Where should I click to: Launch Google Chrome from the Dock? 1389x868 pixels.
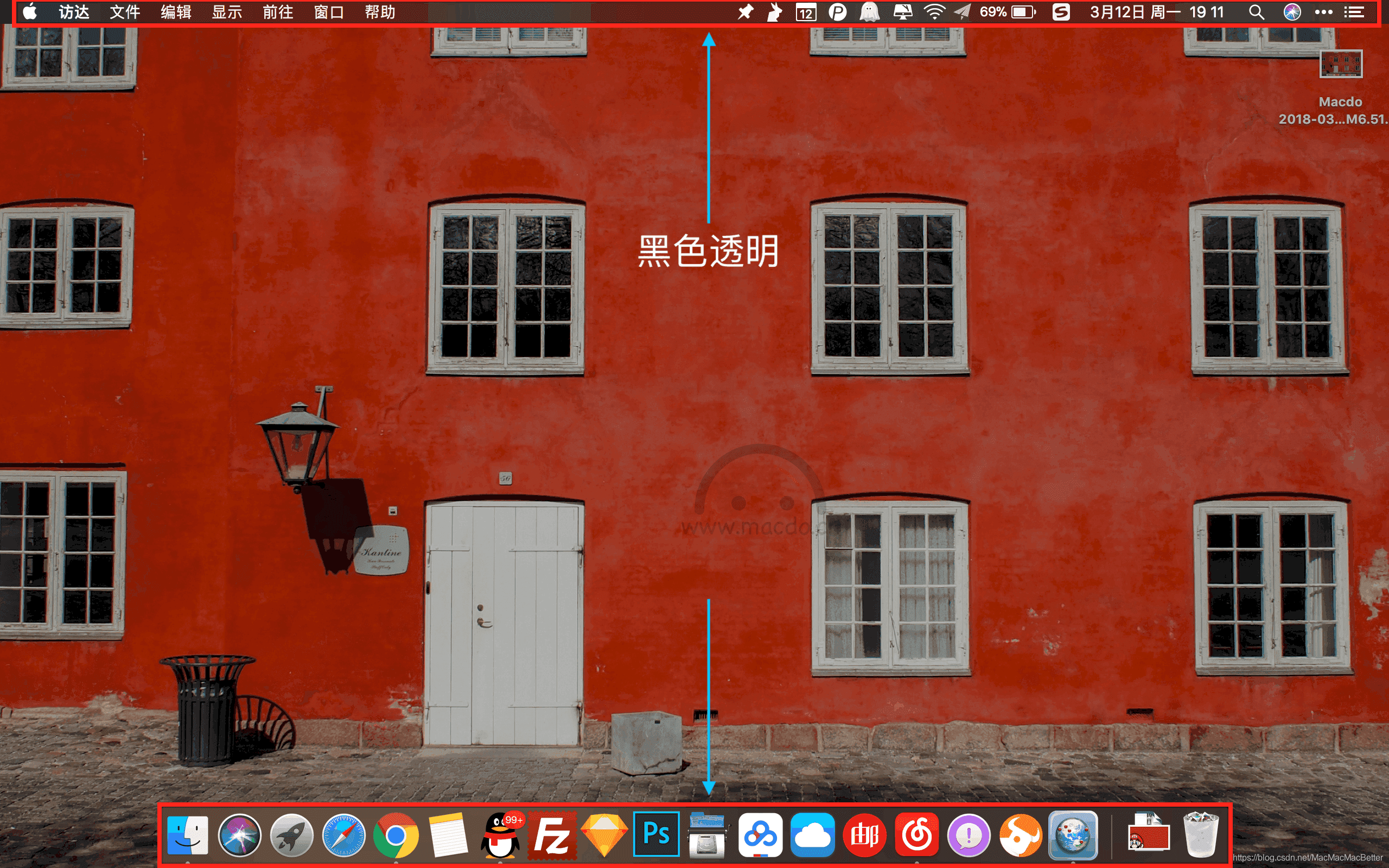[x=396, y=834]
